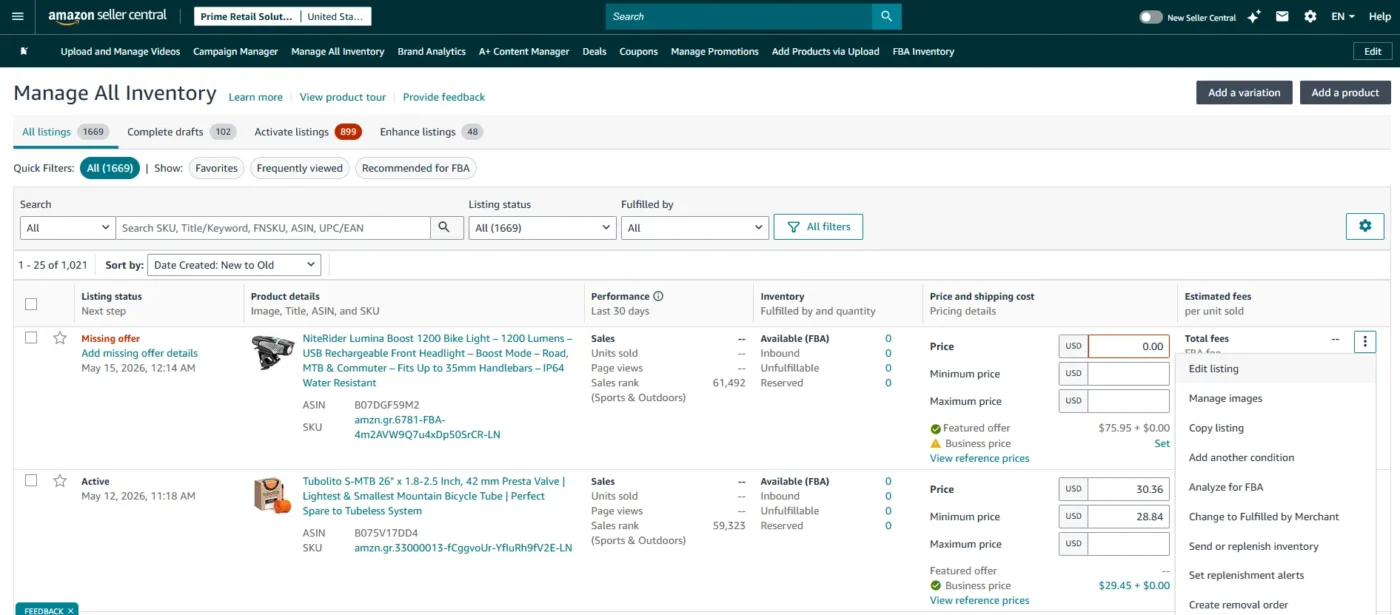Open the sparkle AI assistant icon
Viewport: 1400px width, 615px height.
click(x=1254, y=17)
